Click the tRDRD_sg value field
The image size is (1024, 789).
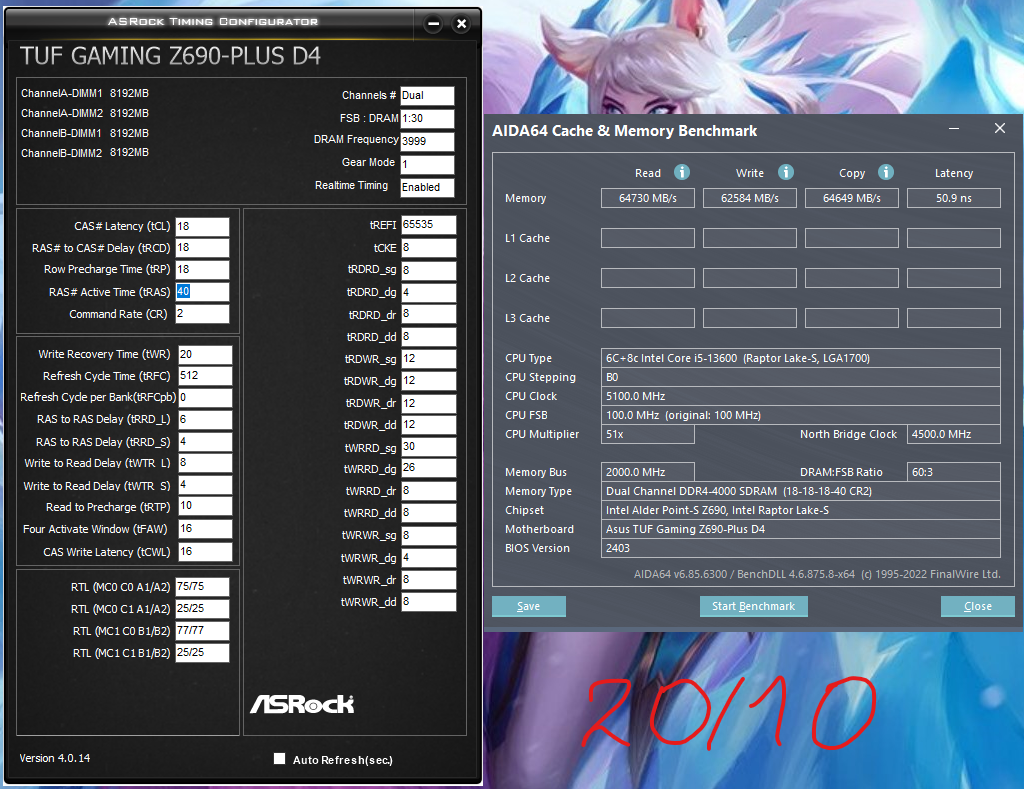point(428,270)
